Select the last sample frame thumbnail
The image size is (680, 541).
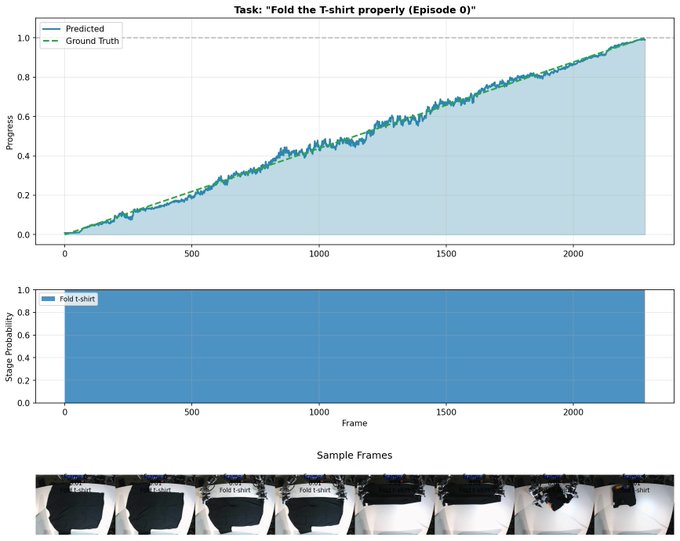point(633,504)
